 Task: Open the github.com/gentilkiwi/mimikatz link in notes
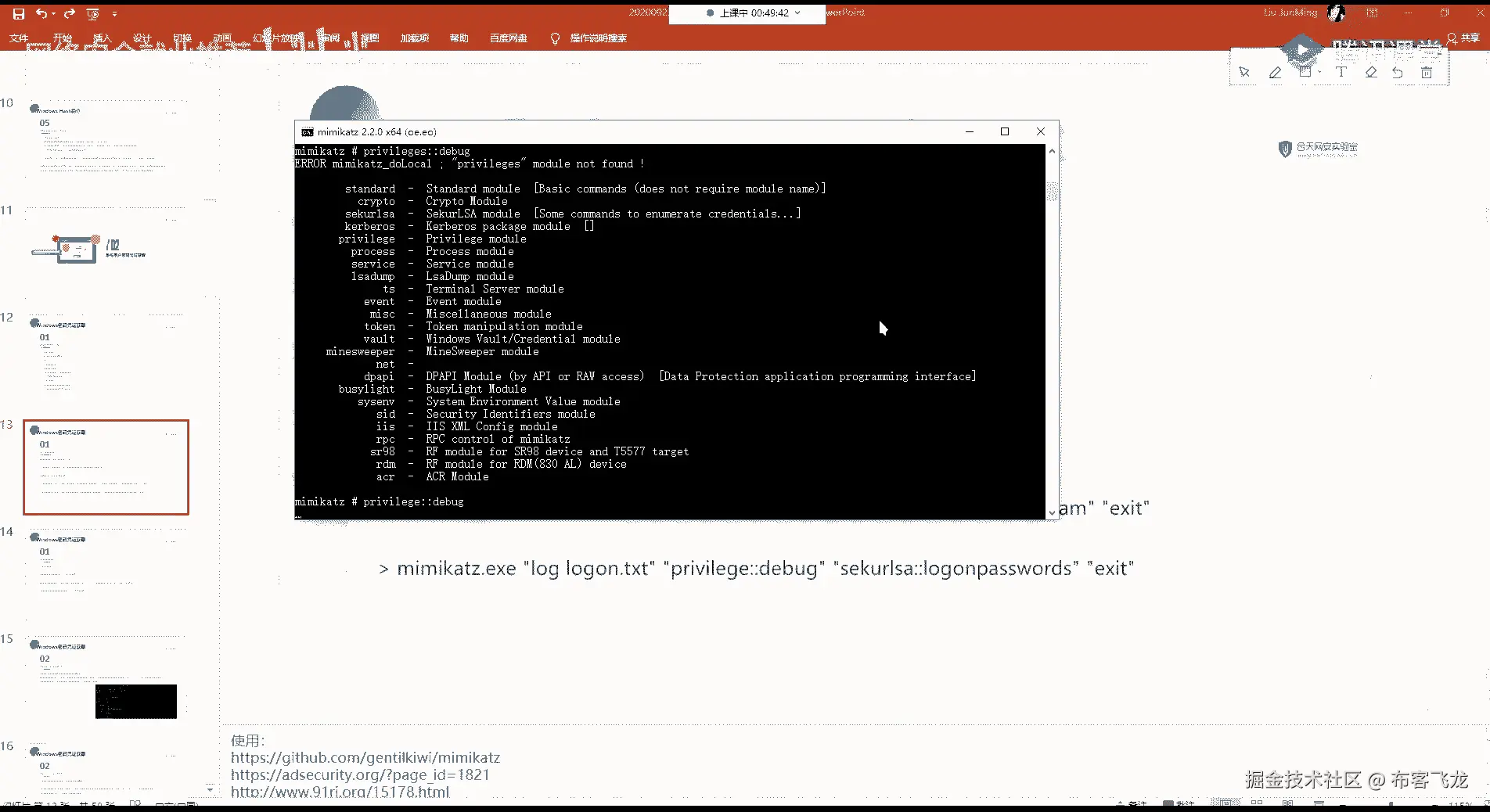tap(365, 757)
